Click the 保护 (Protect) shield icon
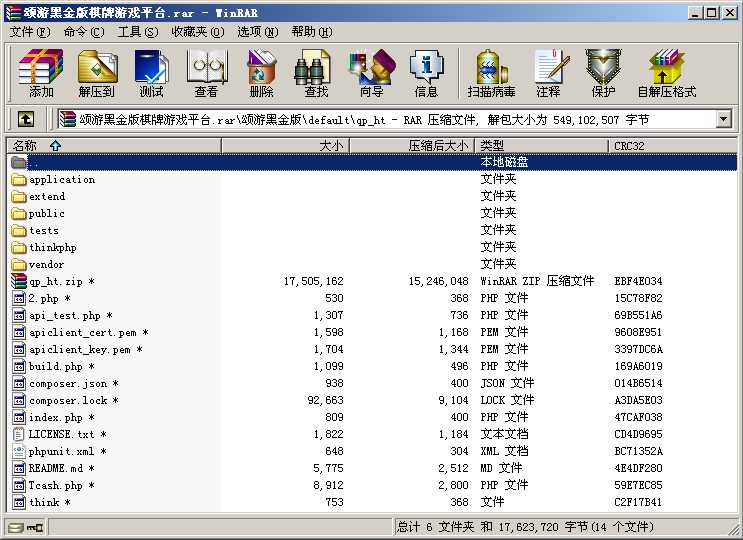The image size is (743, 540). click(x=603, y=67)
